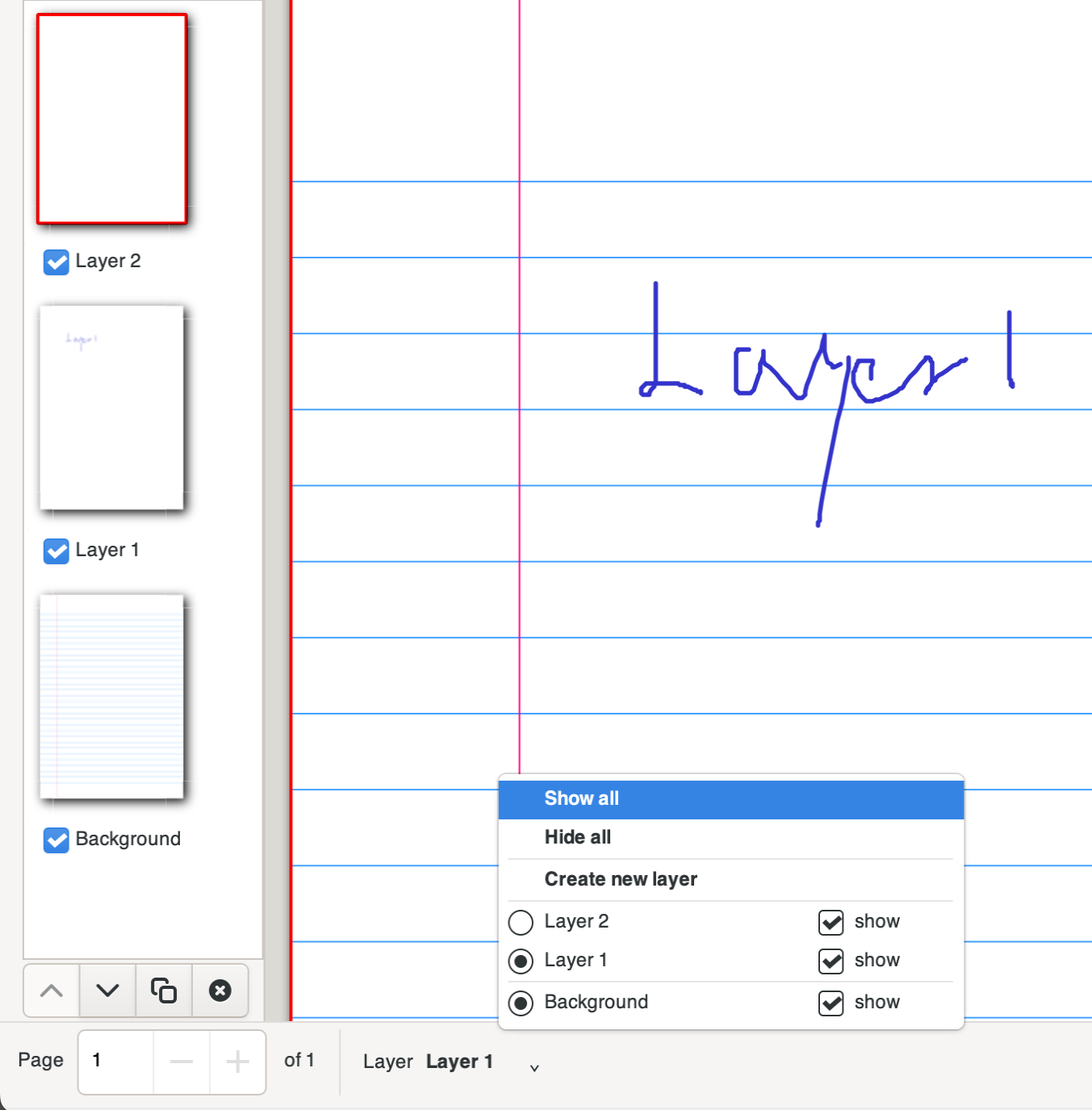Disable show for Background in menu
1092x1110 pixels.
coord(831,1003)
